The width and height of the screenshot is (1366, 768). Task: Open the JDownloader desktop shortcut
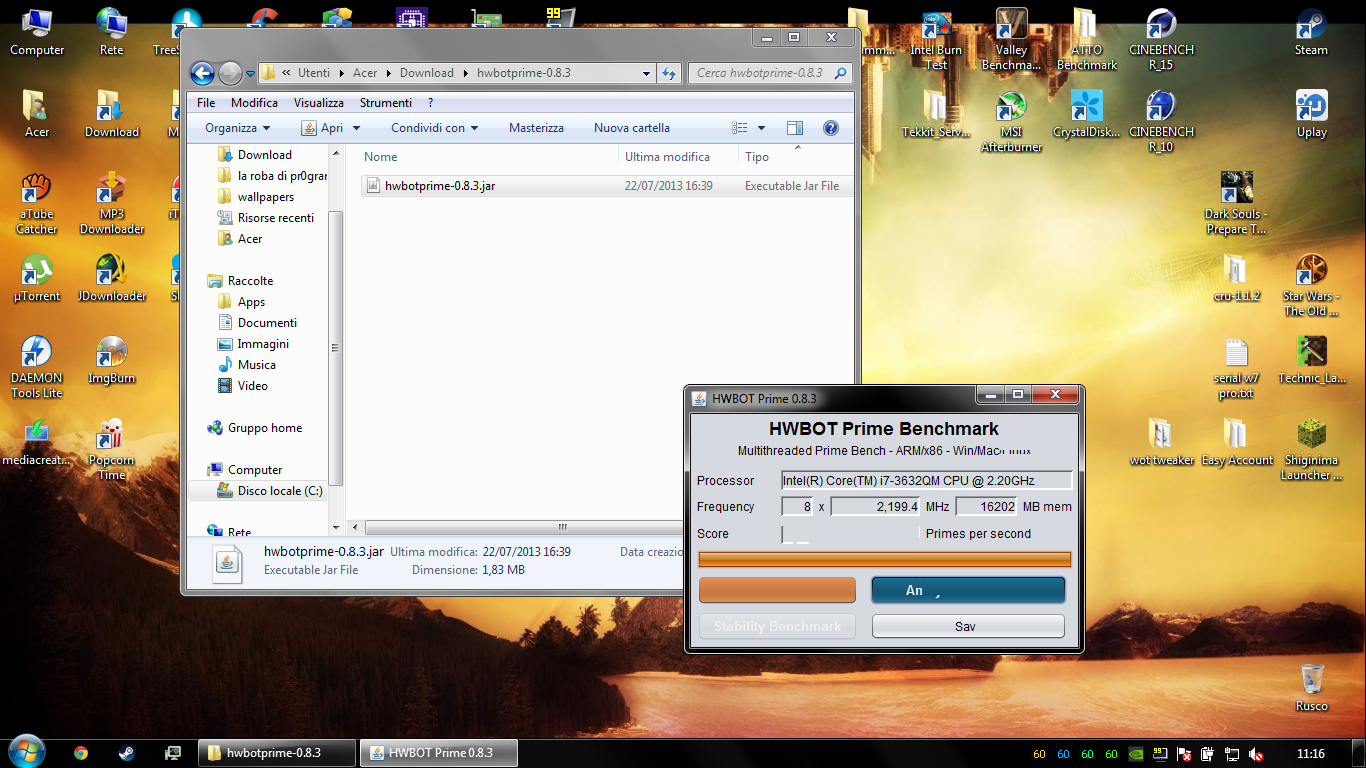pos(111,278)
